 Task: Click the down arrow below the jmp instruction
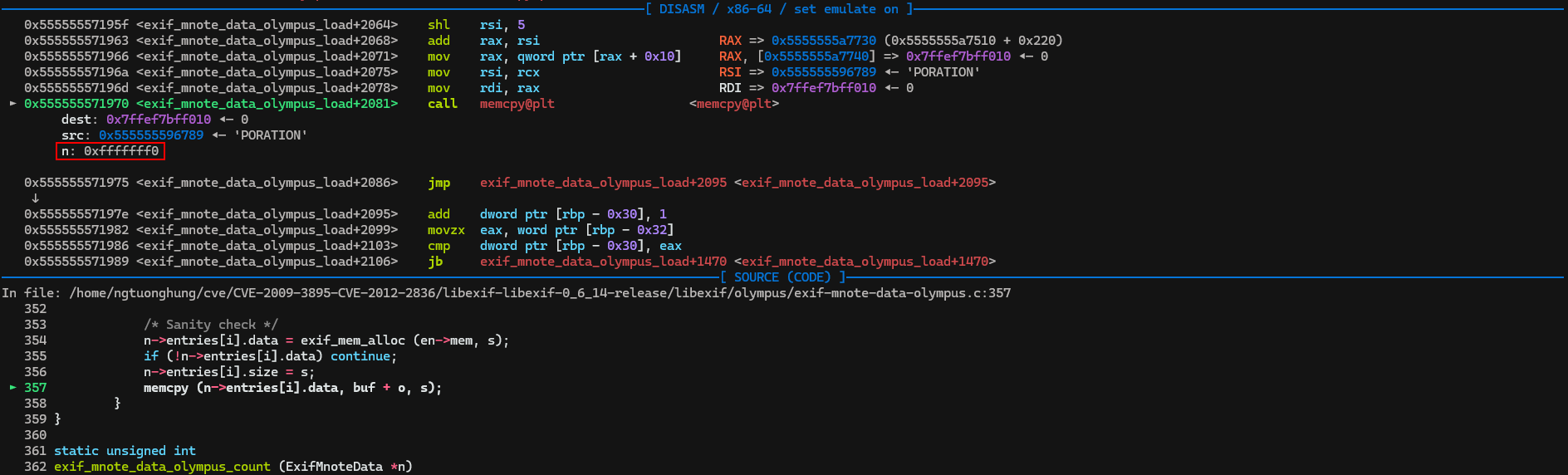[x=35, y=198]
